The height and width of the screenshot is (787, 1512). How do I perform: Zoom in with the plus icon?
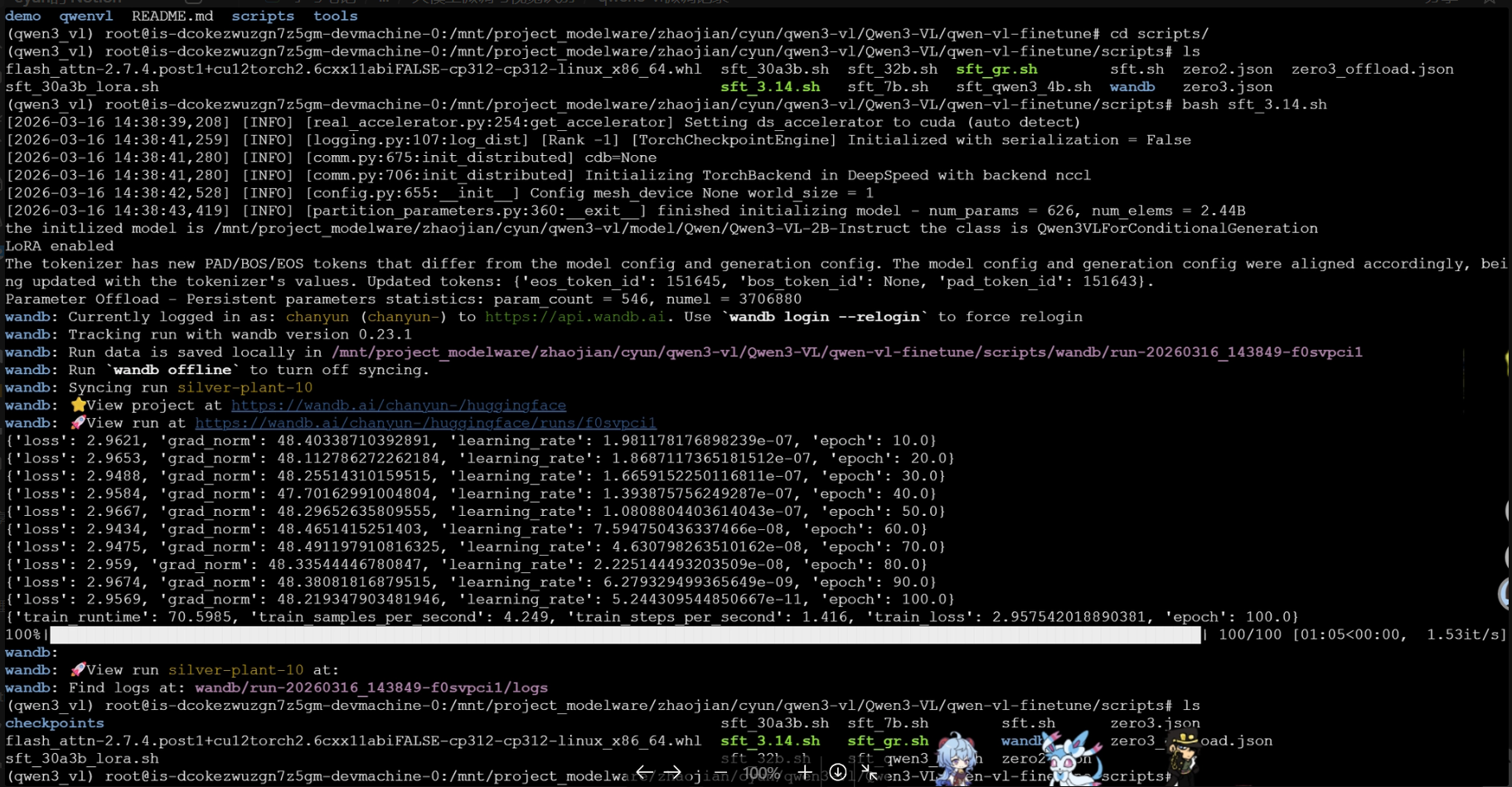tap(805, 772)
